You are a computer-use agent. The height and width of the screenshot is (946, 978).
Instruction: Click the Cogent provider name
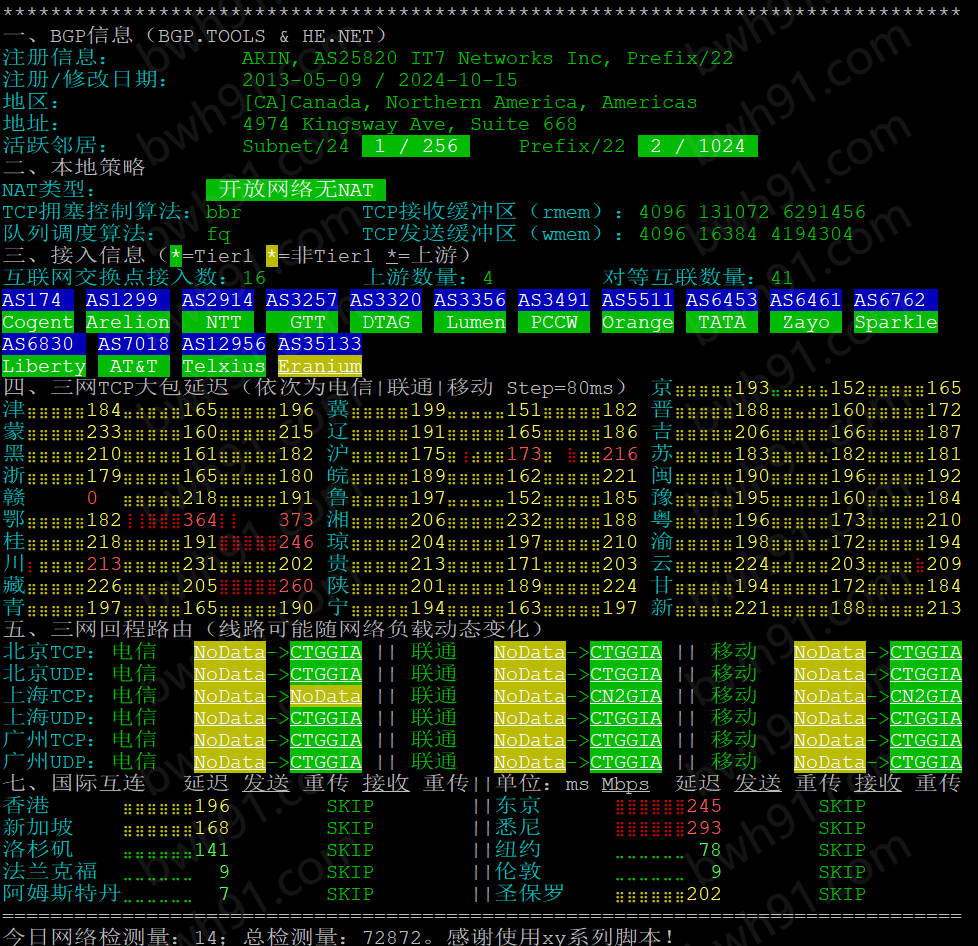37,322
